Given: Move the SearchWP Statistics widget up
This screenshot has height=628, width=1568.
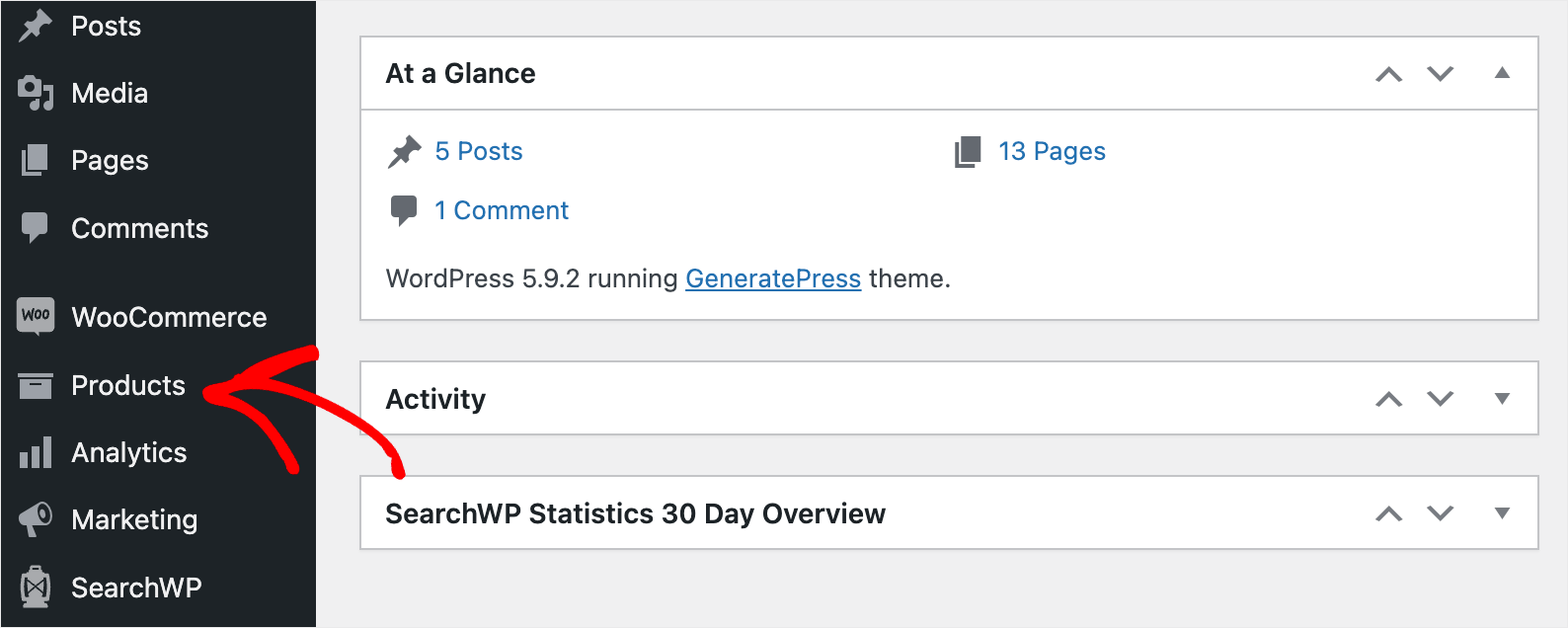Looking at the screenshot, I should pos(1389,513).
